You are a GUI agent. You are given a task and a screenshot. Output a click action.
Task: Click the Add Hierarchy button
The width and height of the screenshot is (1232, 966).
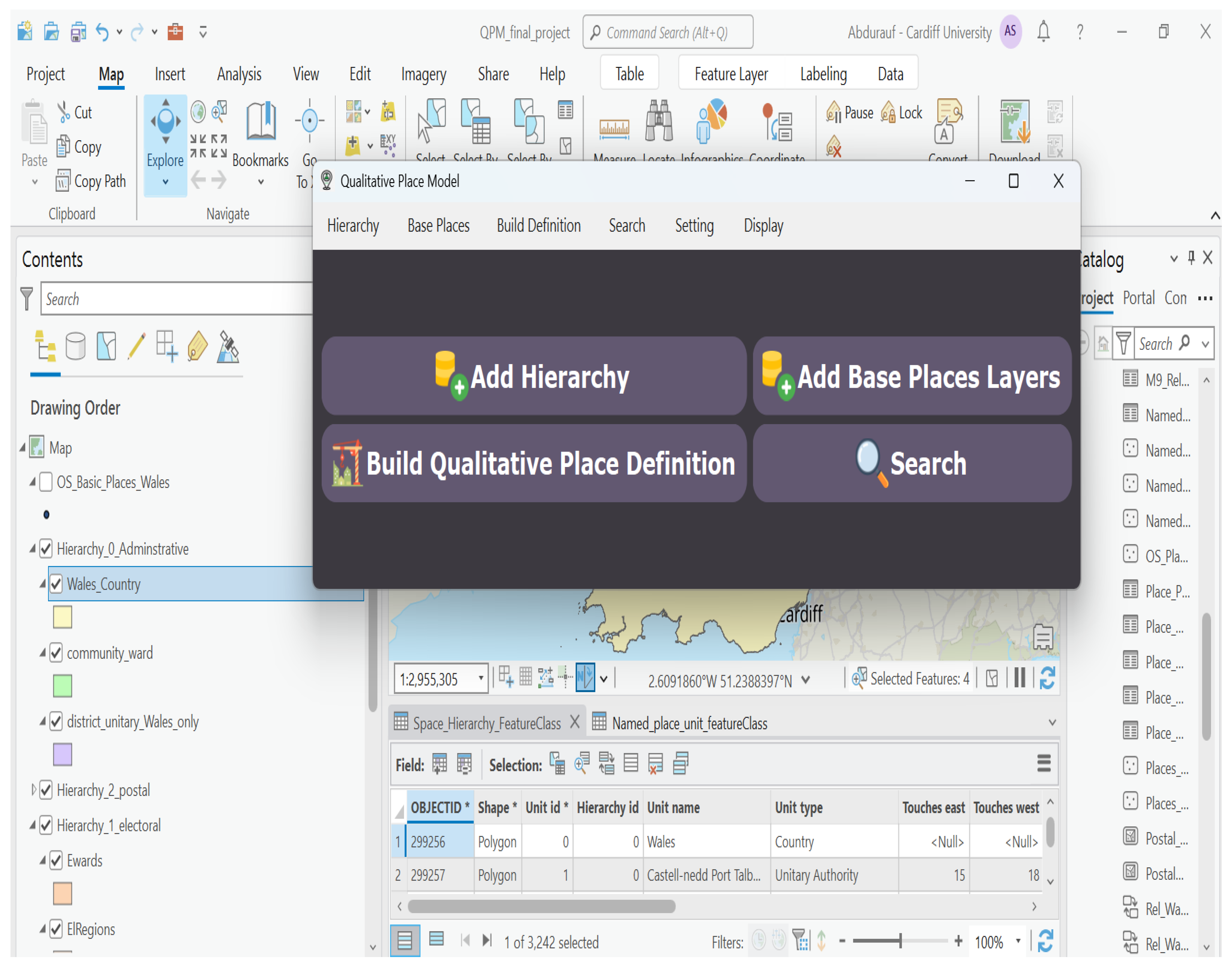click(533, 376)
